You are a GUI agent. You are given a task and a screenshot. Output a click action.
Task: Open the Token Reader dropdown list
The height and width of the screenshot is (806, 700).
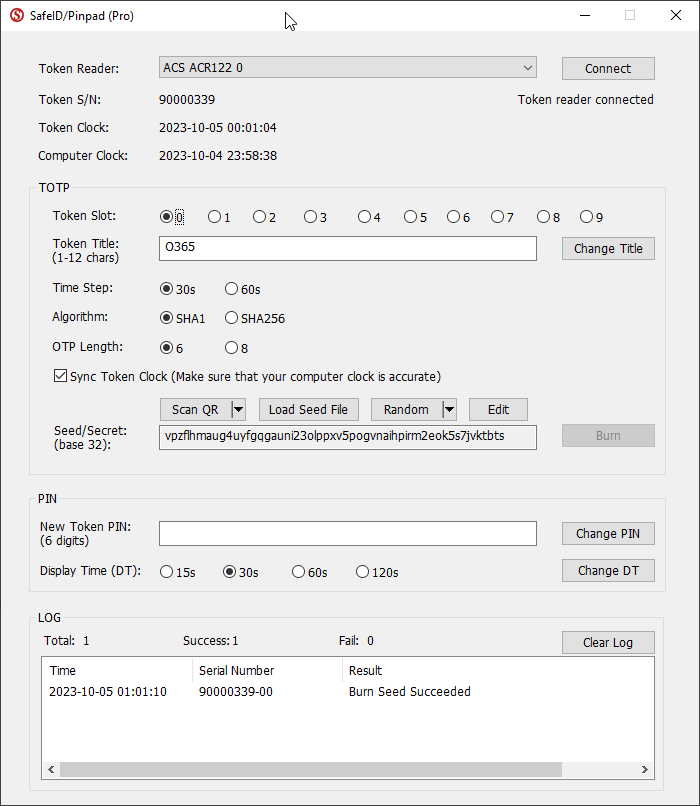tap(527, 68)
